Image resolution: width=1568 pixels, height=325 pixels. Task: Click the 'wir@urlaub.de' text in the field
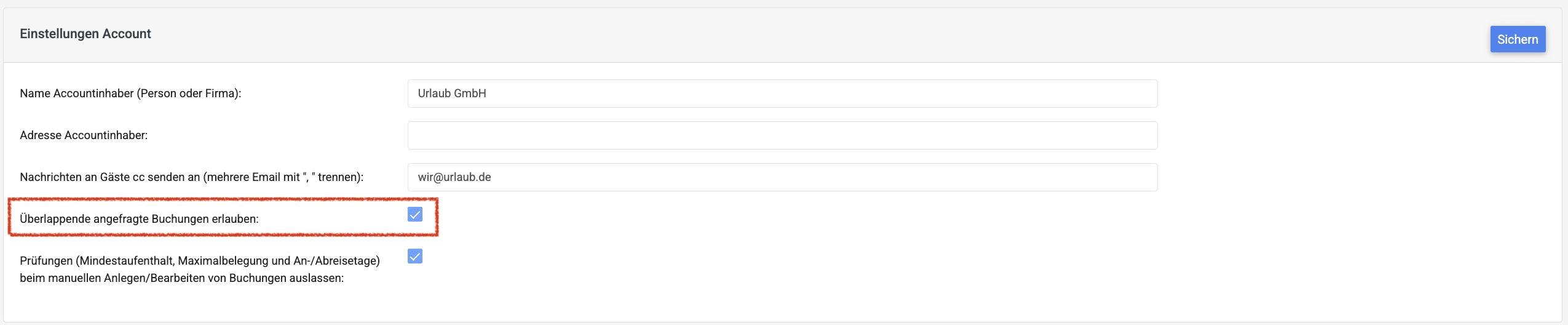454,177
